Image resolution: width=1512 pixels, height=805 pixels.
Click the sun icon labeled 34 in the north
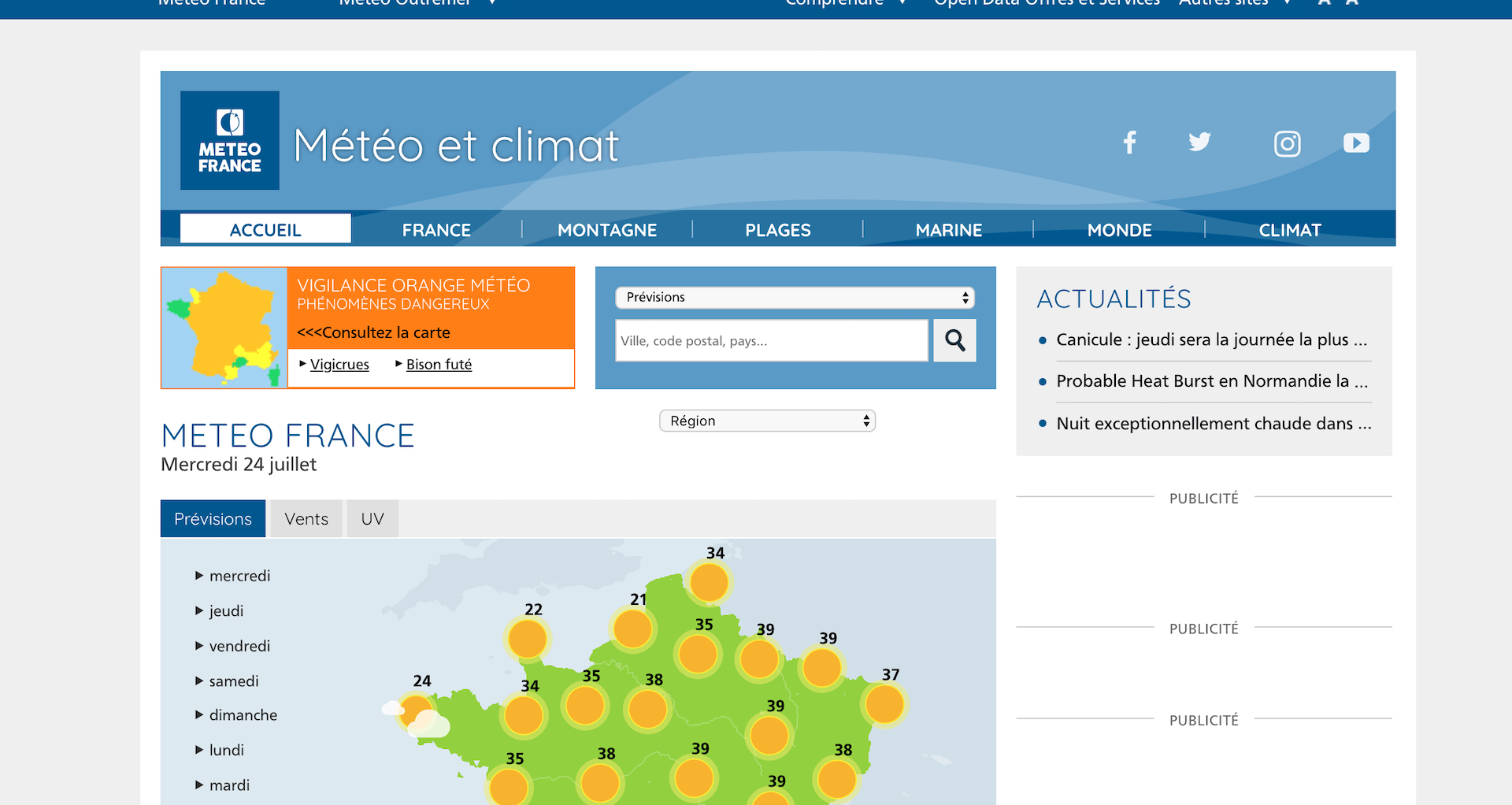[x=709, y=583]
